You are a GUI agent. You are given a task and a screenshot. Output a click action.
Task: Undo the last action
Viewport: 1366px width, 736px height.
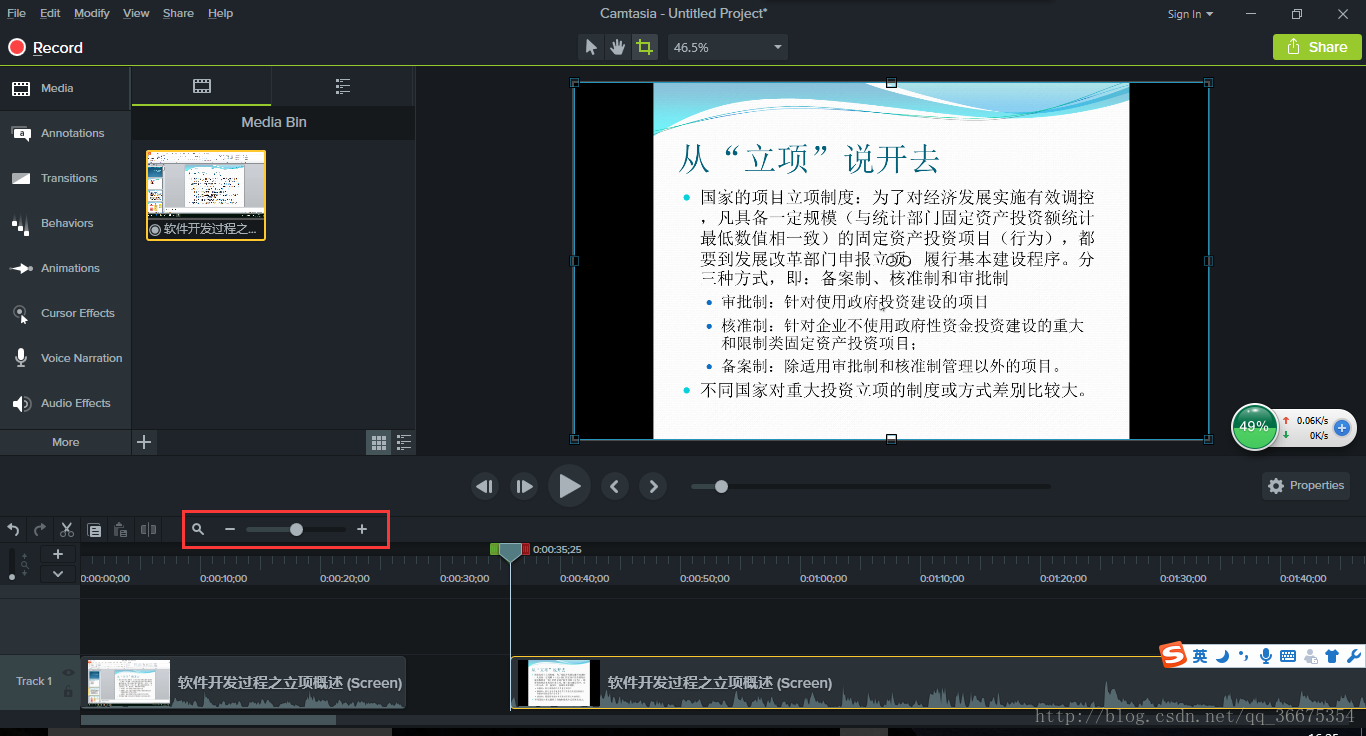pos(13,529)
